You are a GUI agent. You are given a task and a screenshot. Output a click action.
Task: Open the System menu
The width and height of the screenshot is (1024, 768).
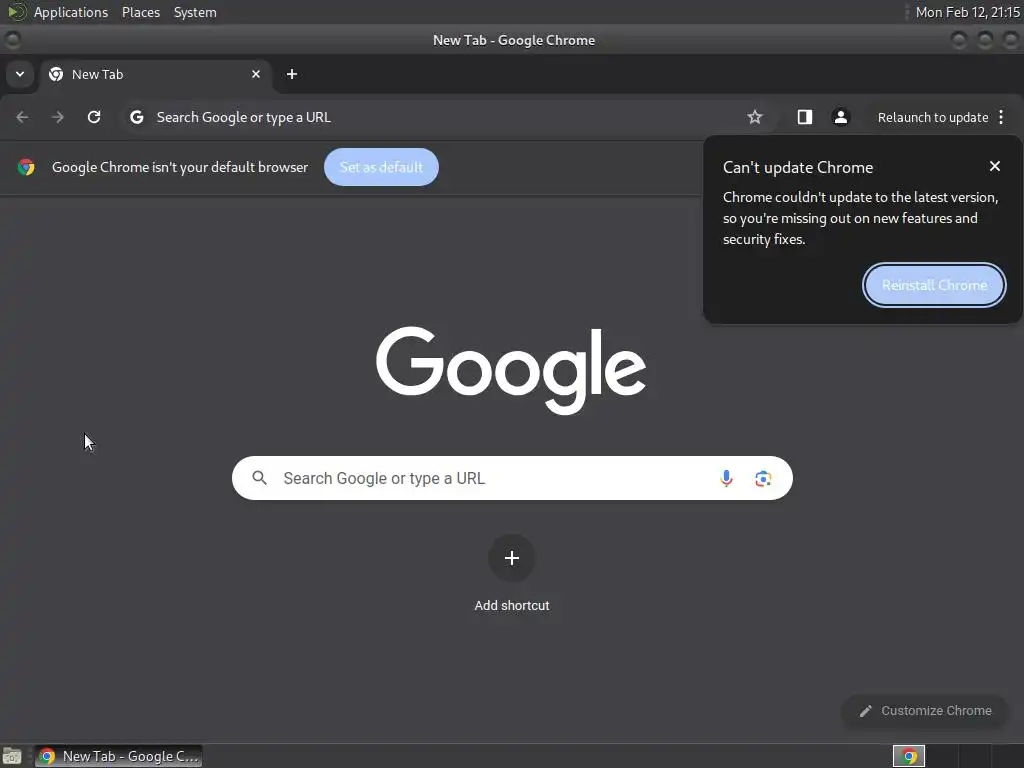195,12
